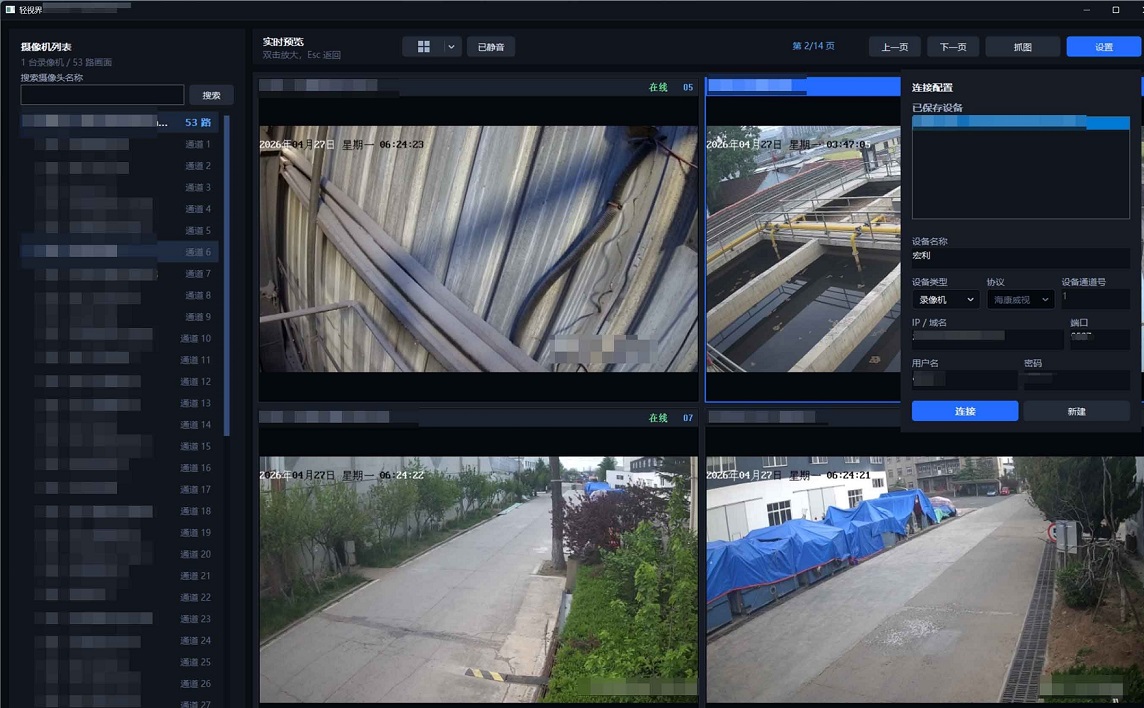Screen dimensions: 1144x708
Task: Select 通道 11 in camera list
Action: click(120, 360)
